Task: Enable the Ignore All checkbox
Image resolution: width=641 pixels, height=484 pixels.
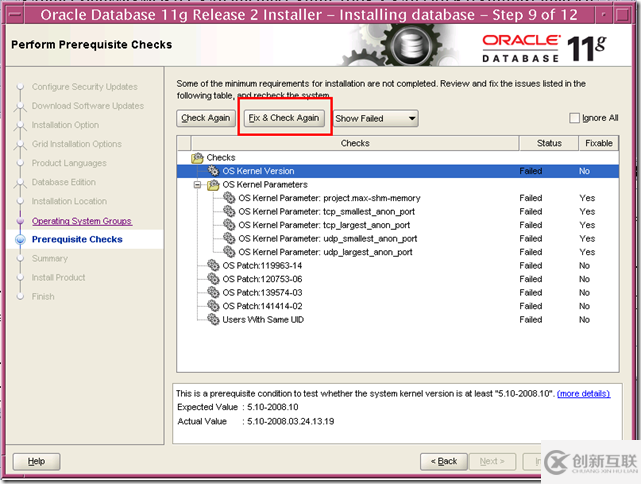Action: 574,118
